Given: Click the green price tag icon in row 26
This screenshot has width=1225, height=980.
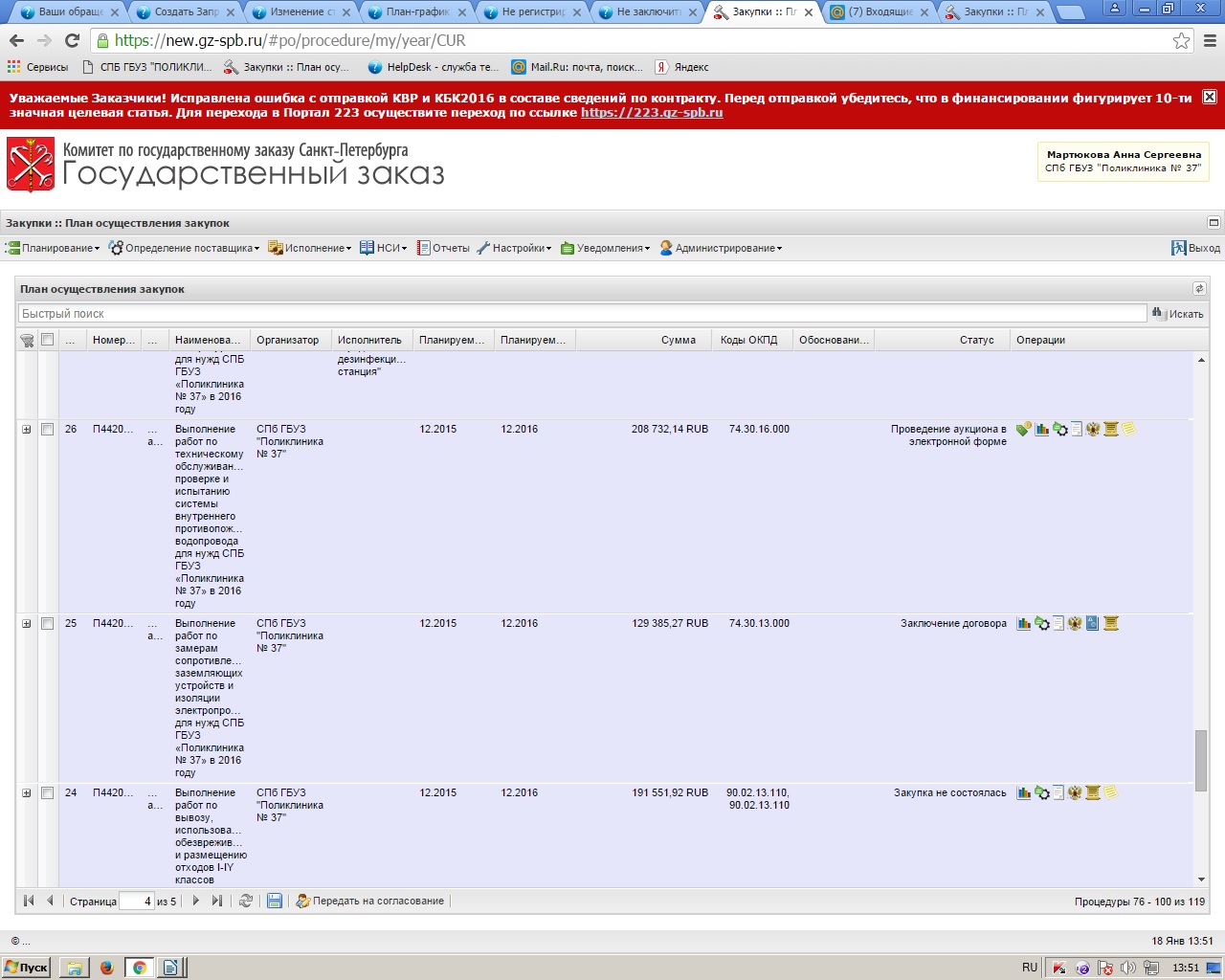Looking at the screenshot, I should pos(1024,430).
